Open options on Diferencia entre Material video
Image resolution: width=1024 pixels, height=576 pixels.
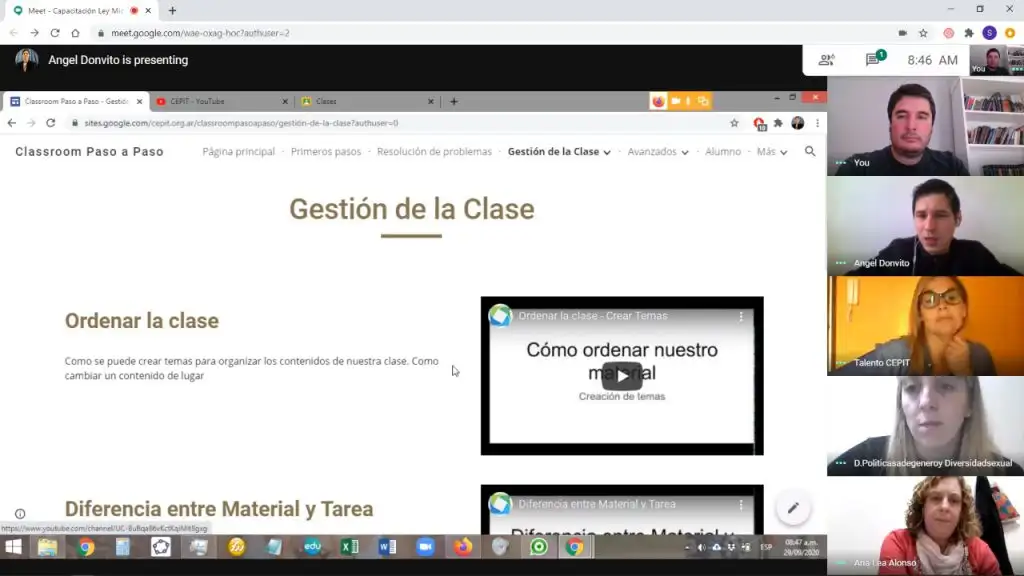click(x=741, y=504)
